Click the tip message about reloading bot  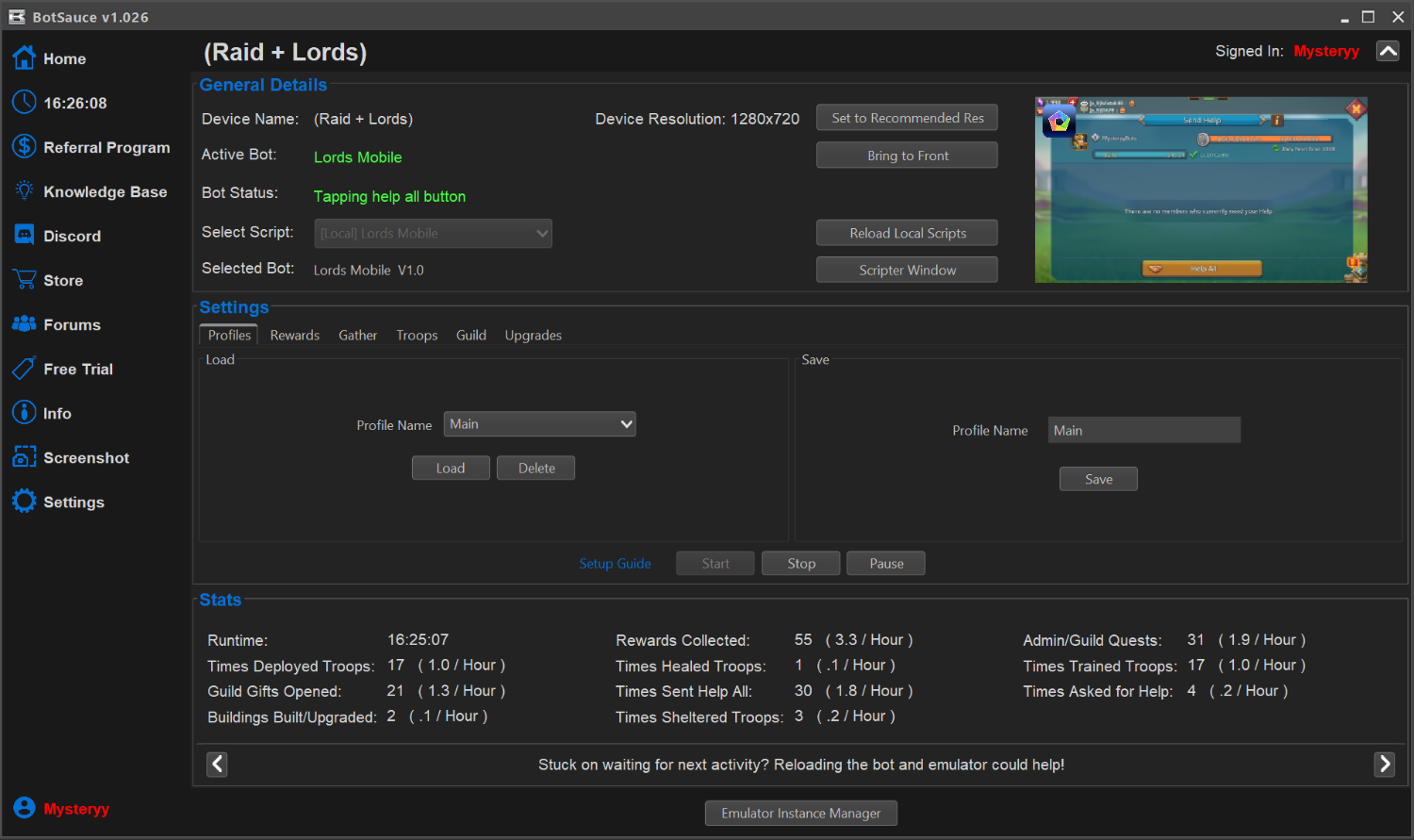(x=801, y=765)
